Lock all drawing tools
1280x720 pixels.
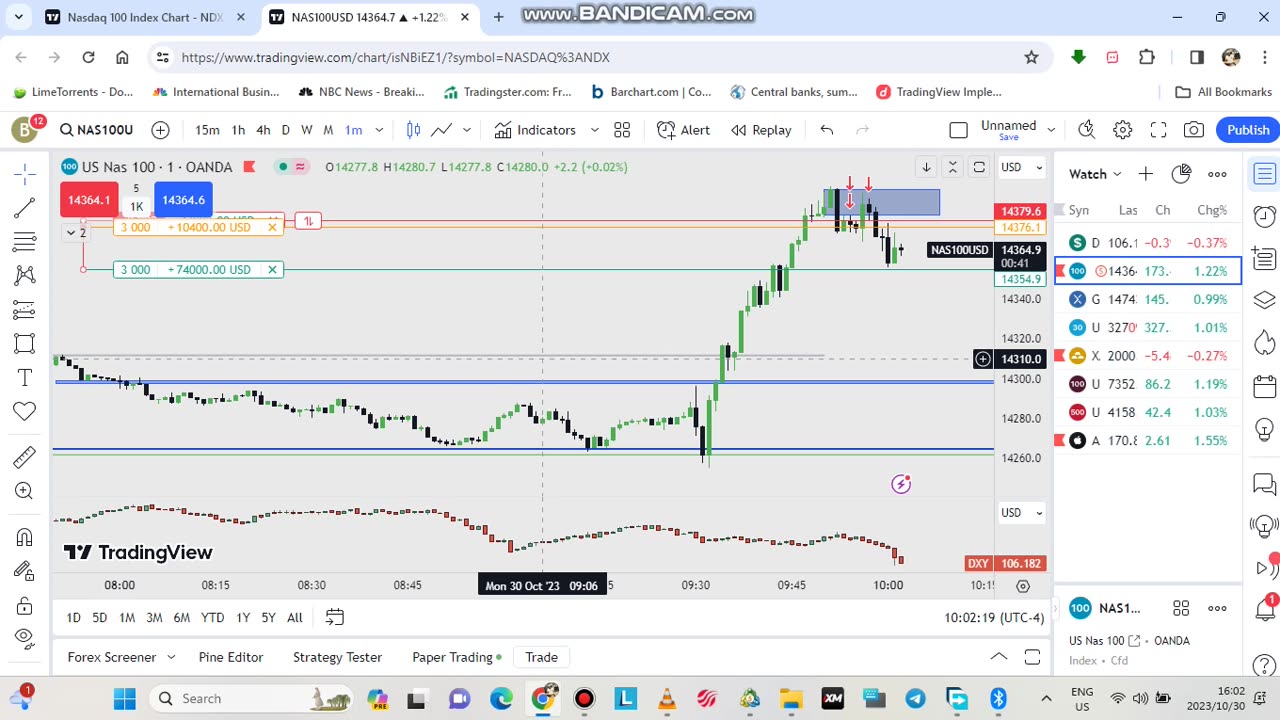pos(25,605)
